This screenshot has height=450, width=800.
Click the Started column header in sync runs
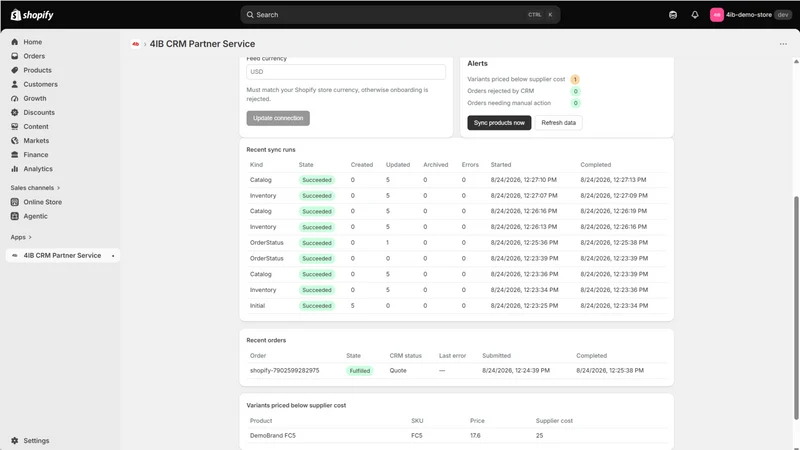(x=501, y=165)
